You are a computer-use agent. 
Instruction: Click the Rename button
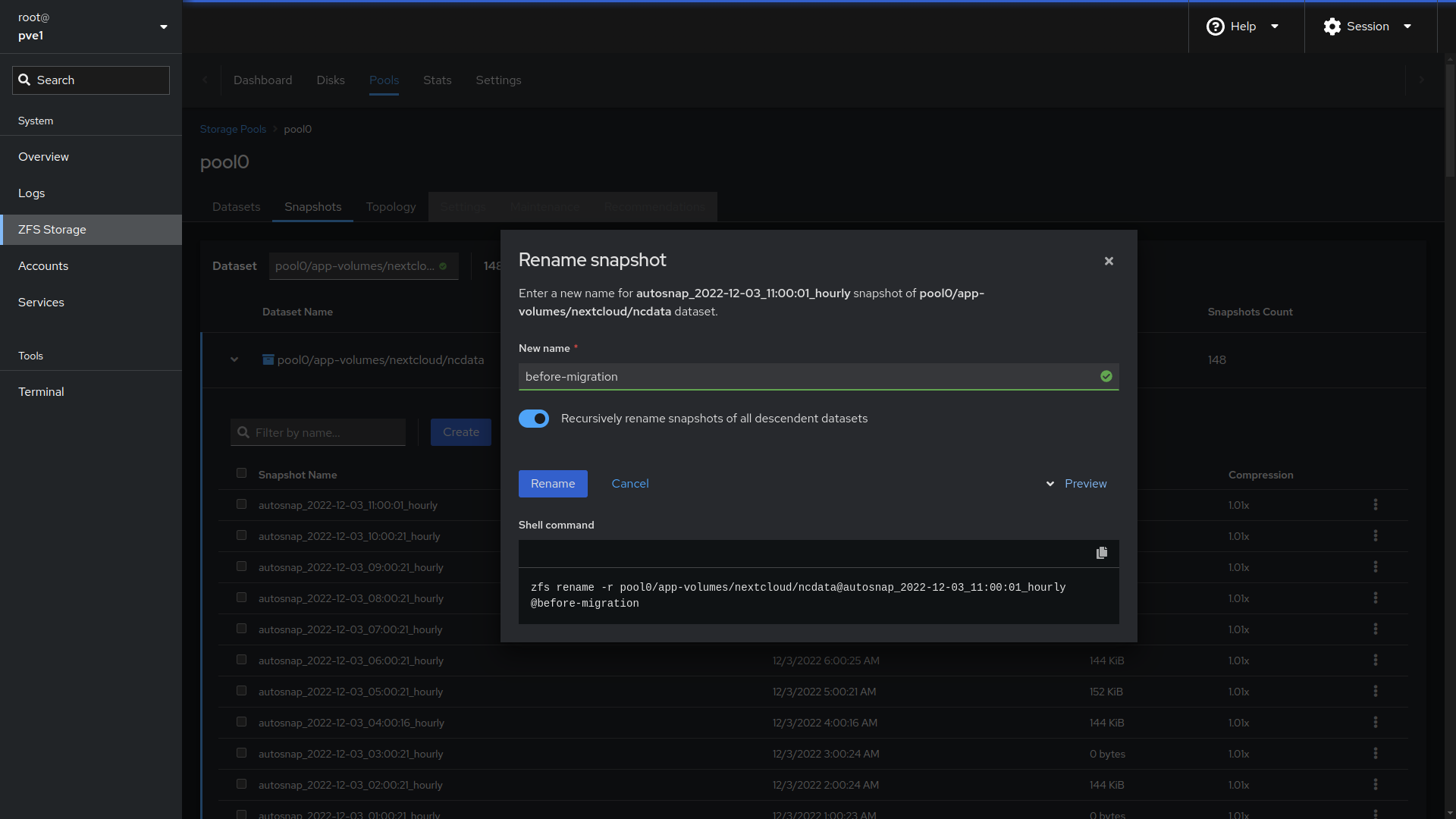[x=553, y=484]
